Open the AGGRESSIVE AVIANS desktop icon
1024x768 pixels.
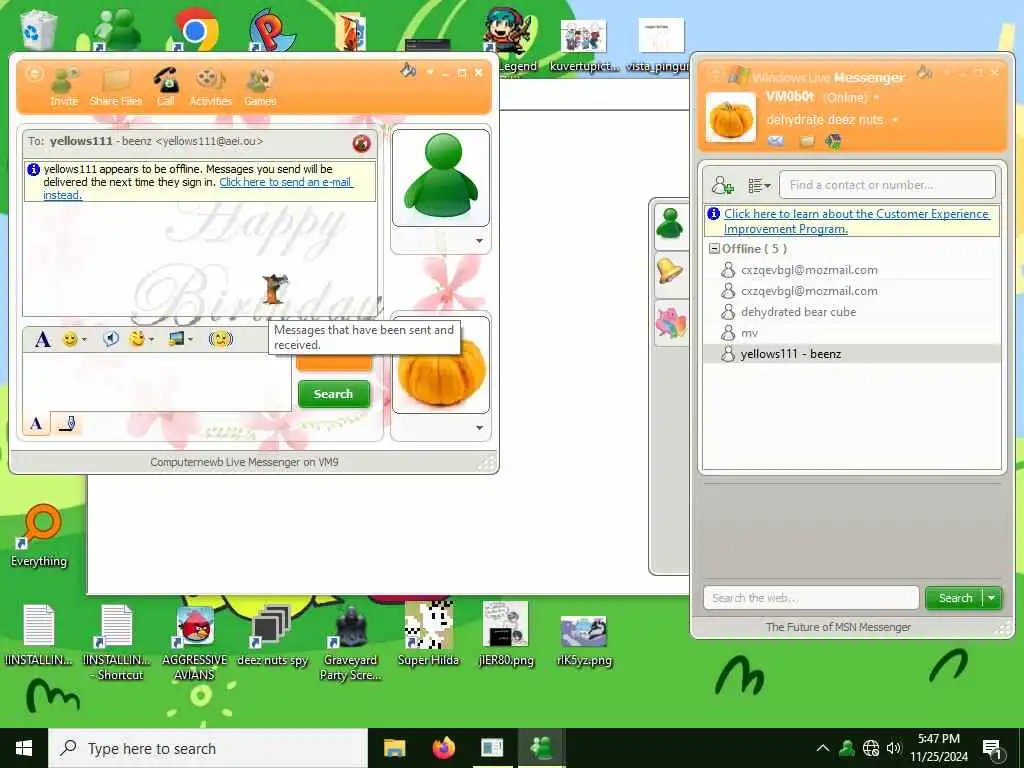195,641
